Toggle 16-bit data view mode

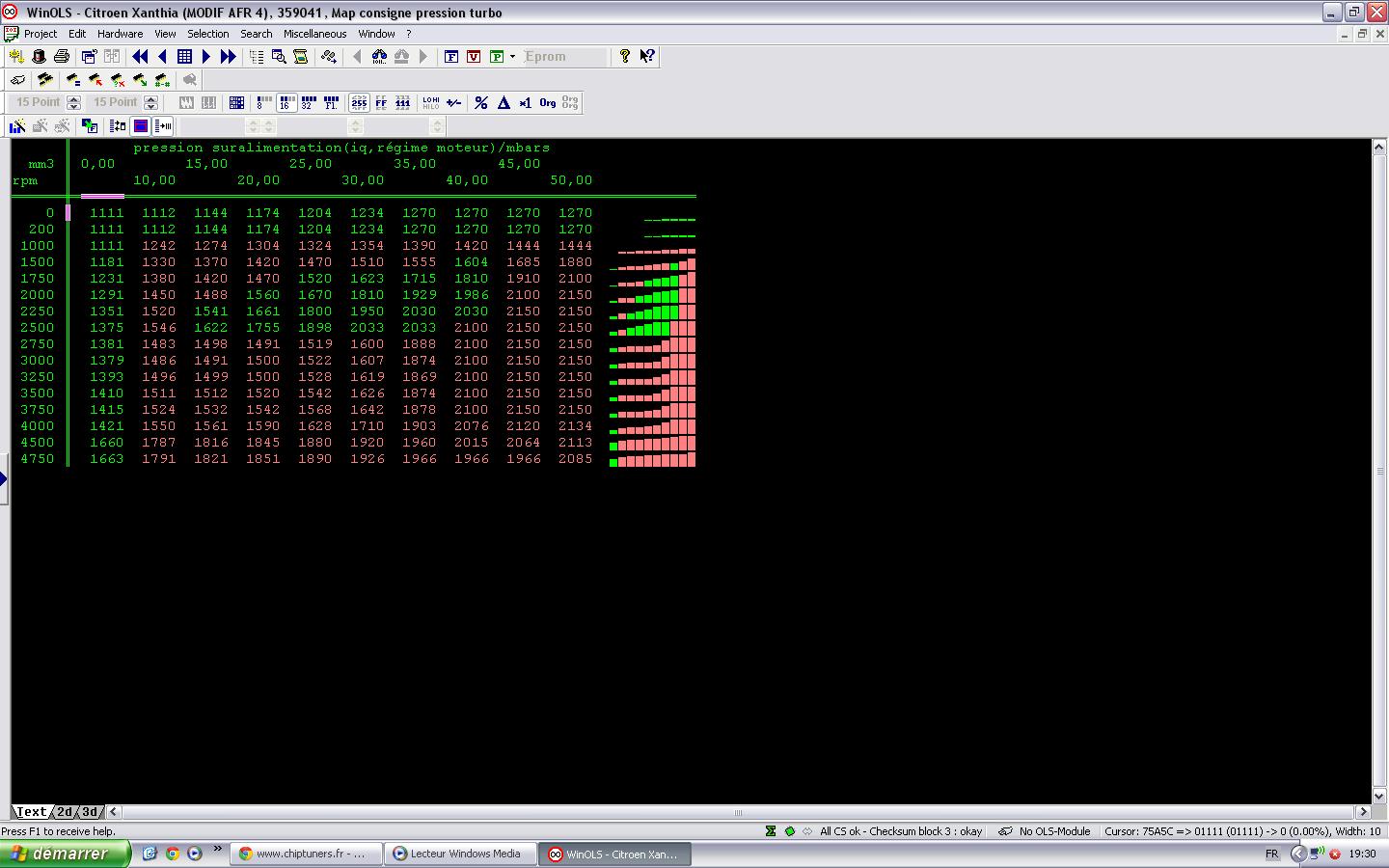286,102
